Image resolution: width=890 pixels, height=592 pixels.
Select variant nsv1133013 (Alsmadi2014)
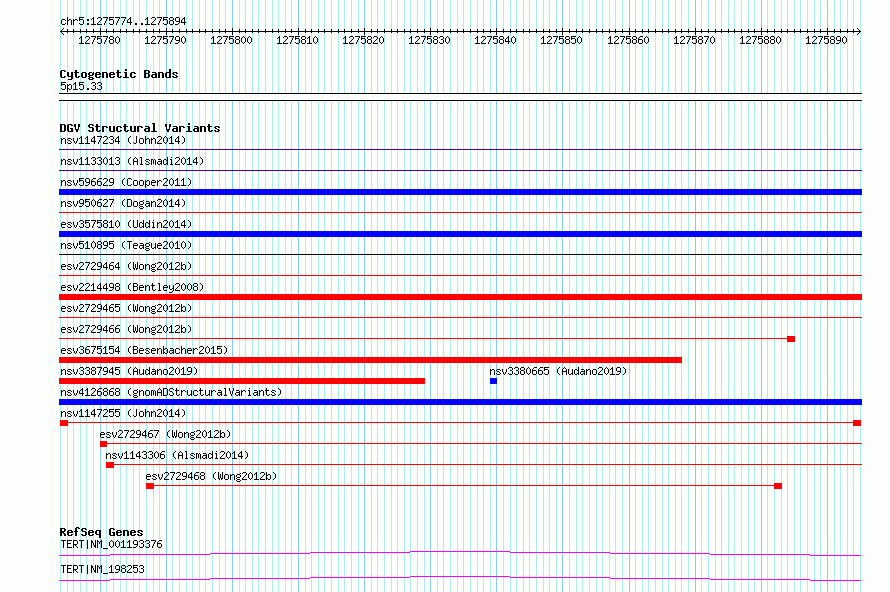tap(132, 161)
